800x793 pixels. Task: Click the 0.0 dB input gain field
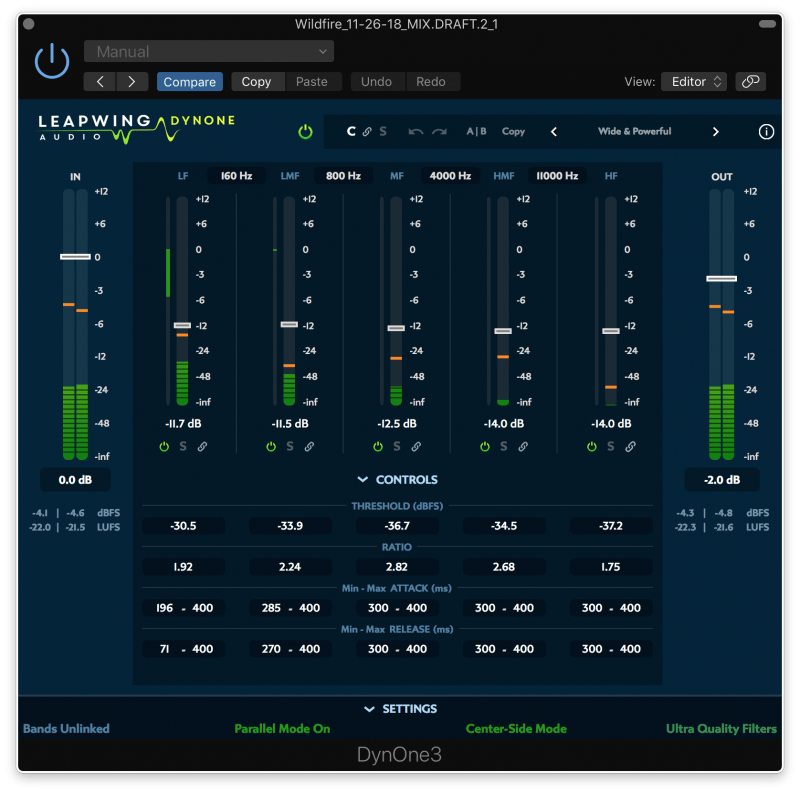75,480
